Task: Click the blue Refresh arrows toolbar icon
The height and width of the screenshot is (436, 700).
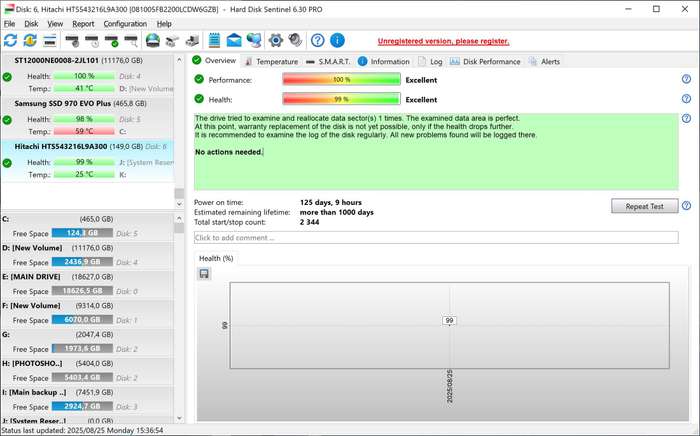Action: click(x=10, y=40)
